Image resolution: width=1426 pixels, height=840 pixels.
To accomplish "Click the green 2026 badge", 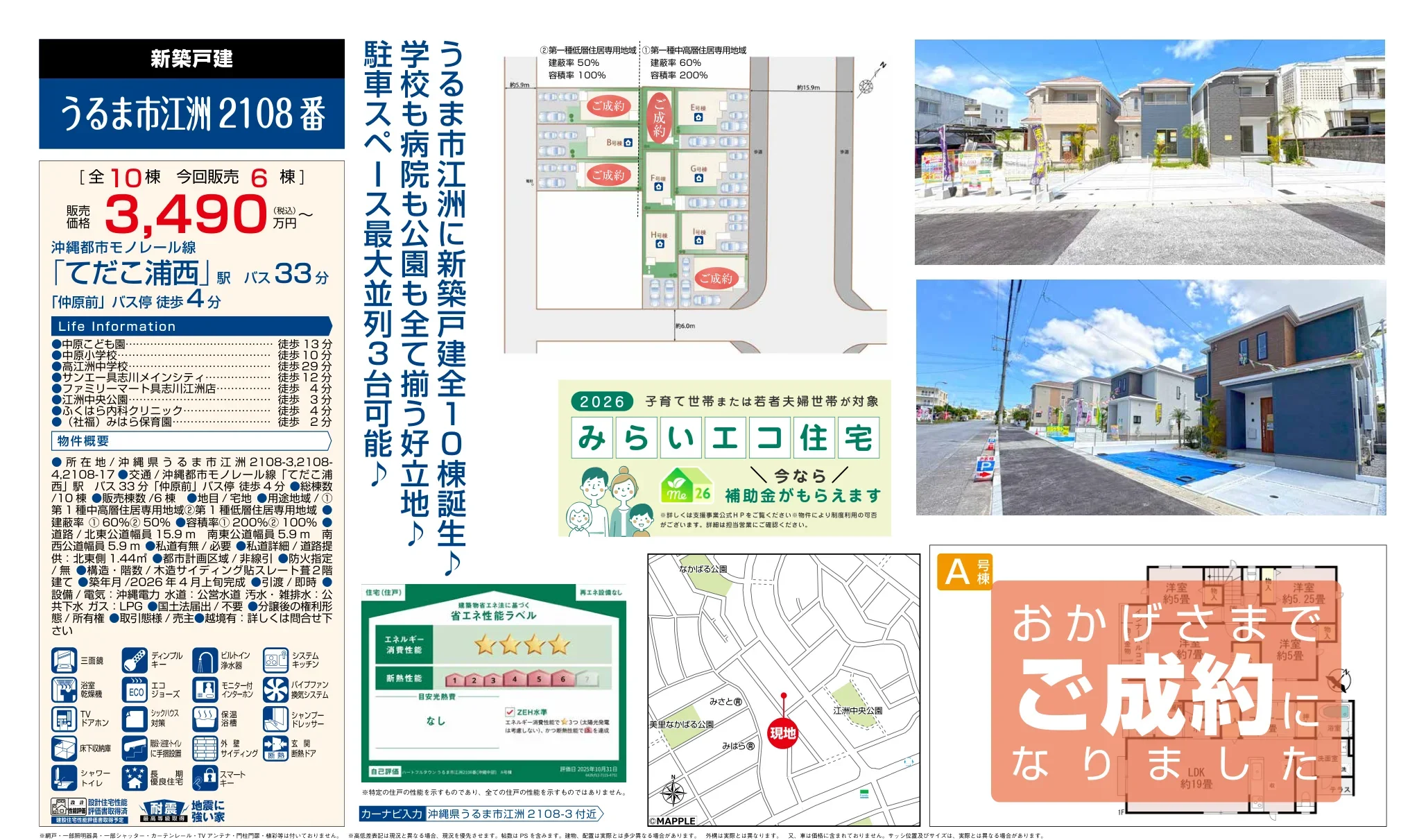I will [x=602, y=402].
